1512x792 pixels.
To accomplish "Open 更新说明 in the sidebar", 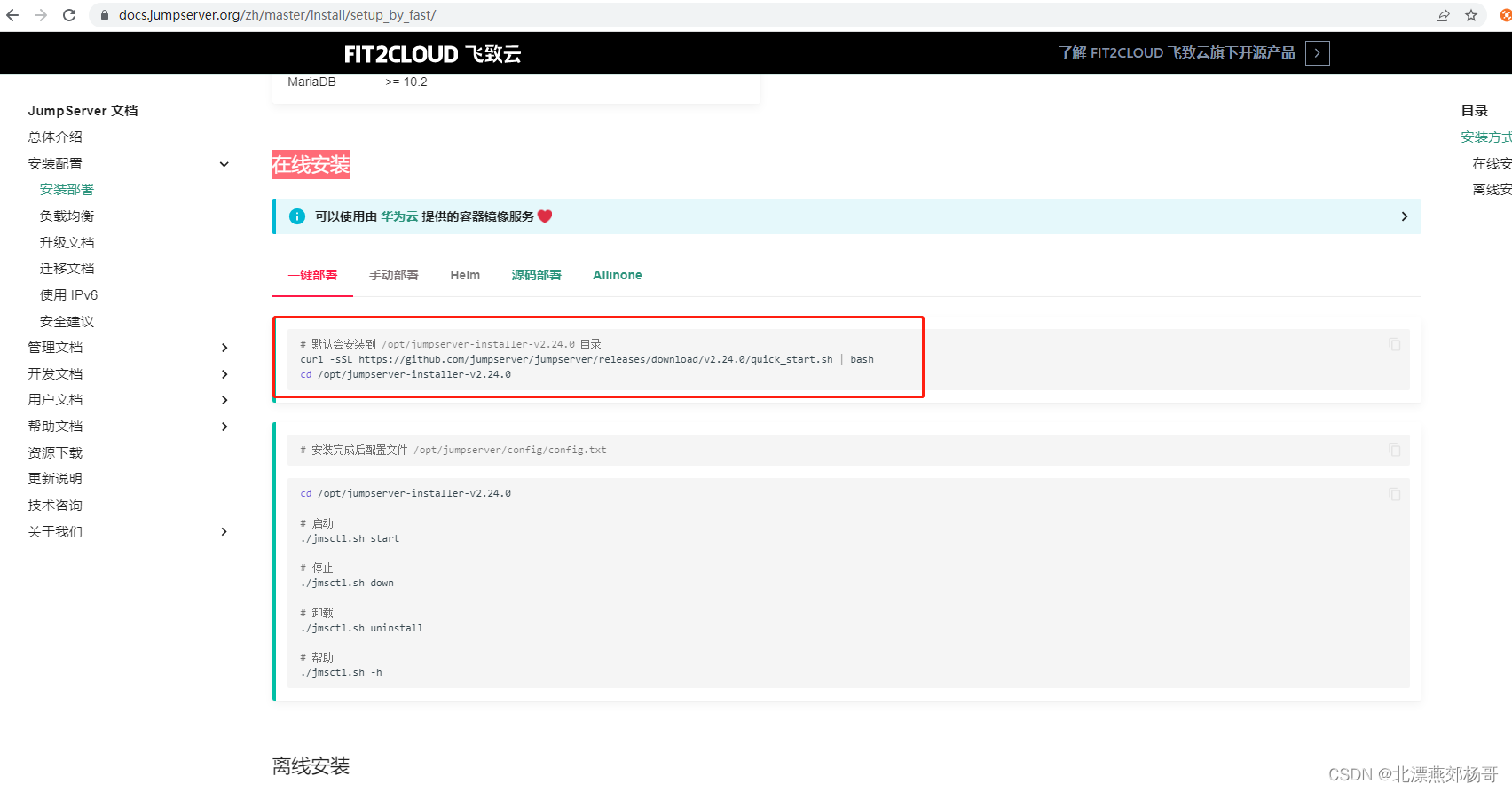I will [55, 479].
